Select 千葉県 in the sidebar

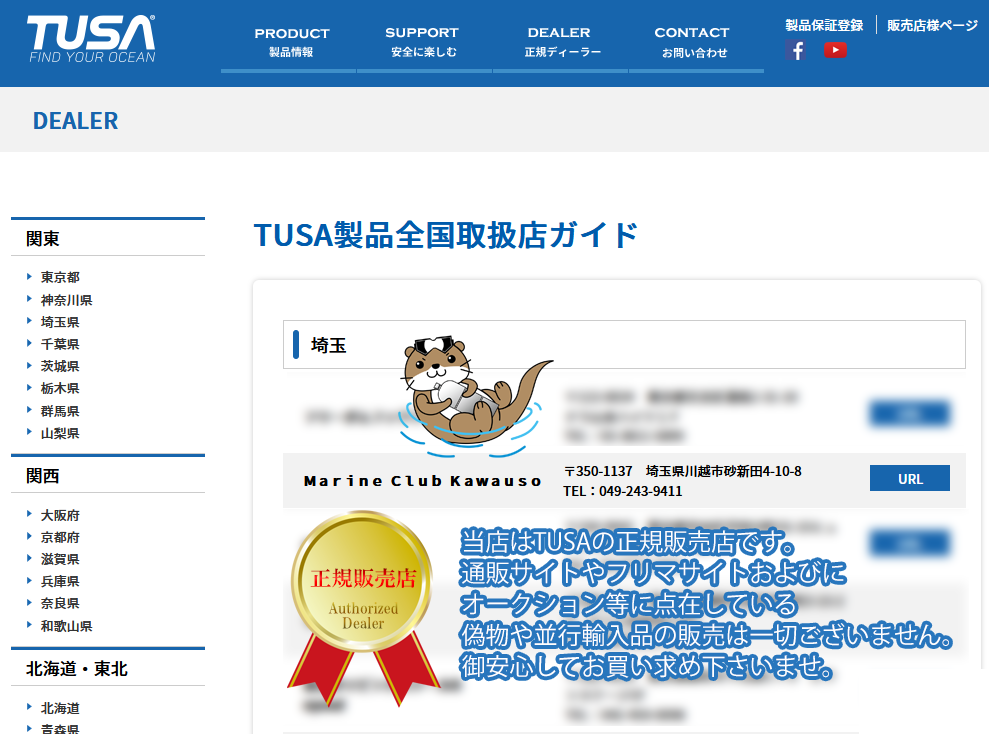coord(60,344)
